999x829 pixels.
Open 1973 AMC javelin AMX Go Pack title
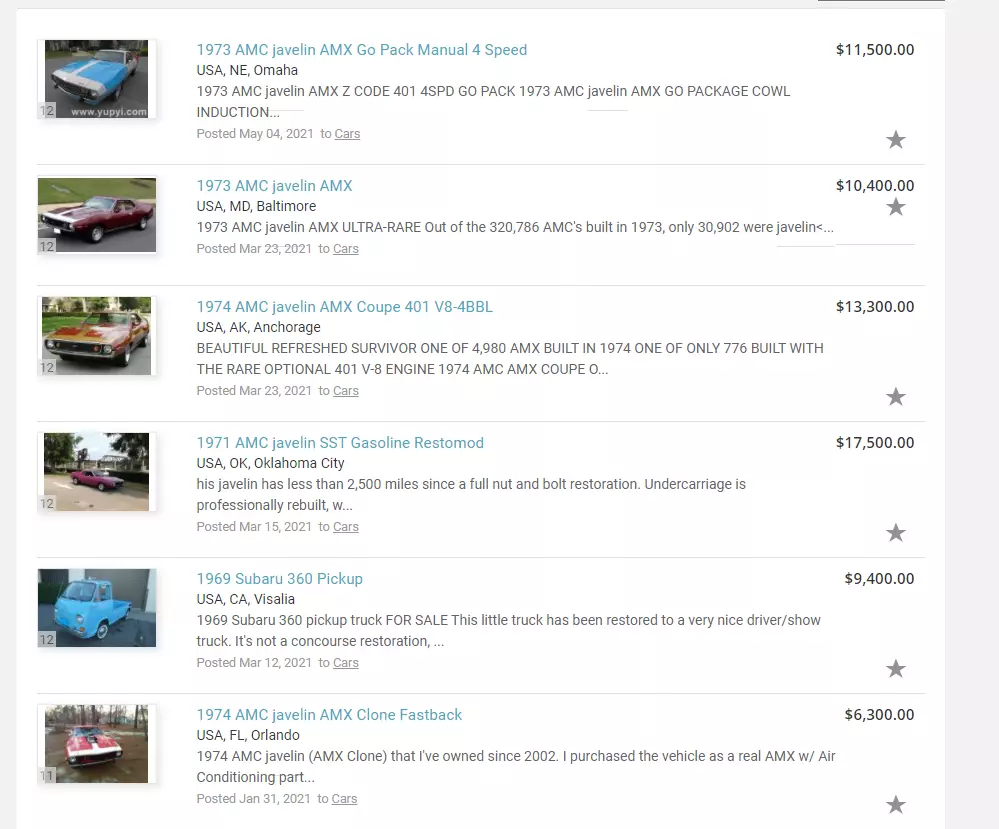(x=361, y=50)
